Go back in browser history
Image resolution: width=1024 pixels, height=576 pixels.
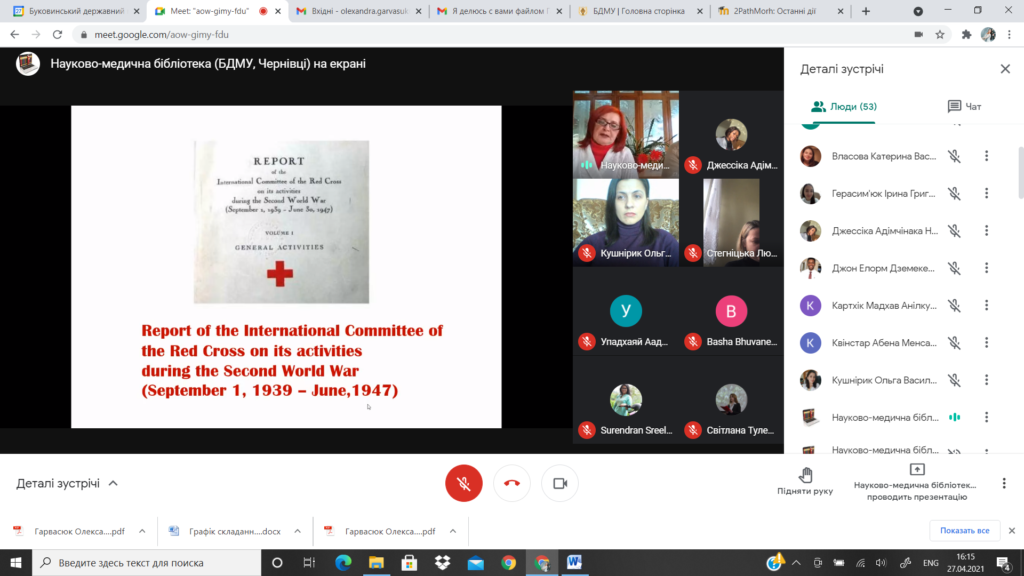(x=14, y=35)
